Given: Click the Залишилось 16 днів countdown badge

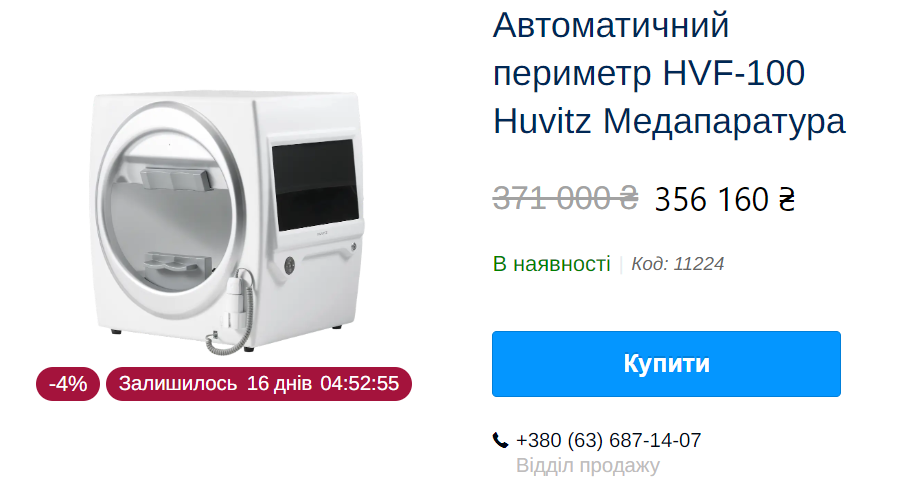Looking at the screenshot, I should tap(259, 384).
